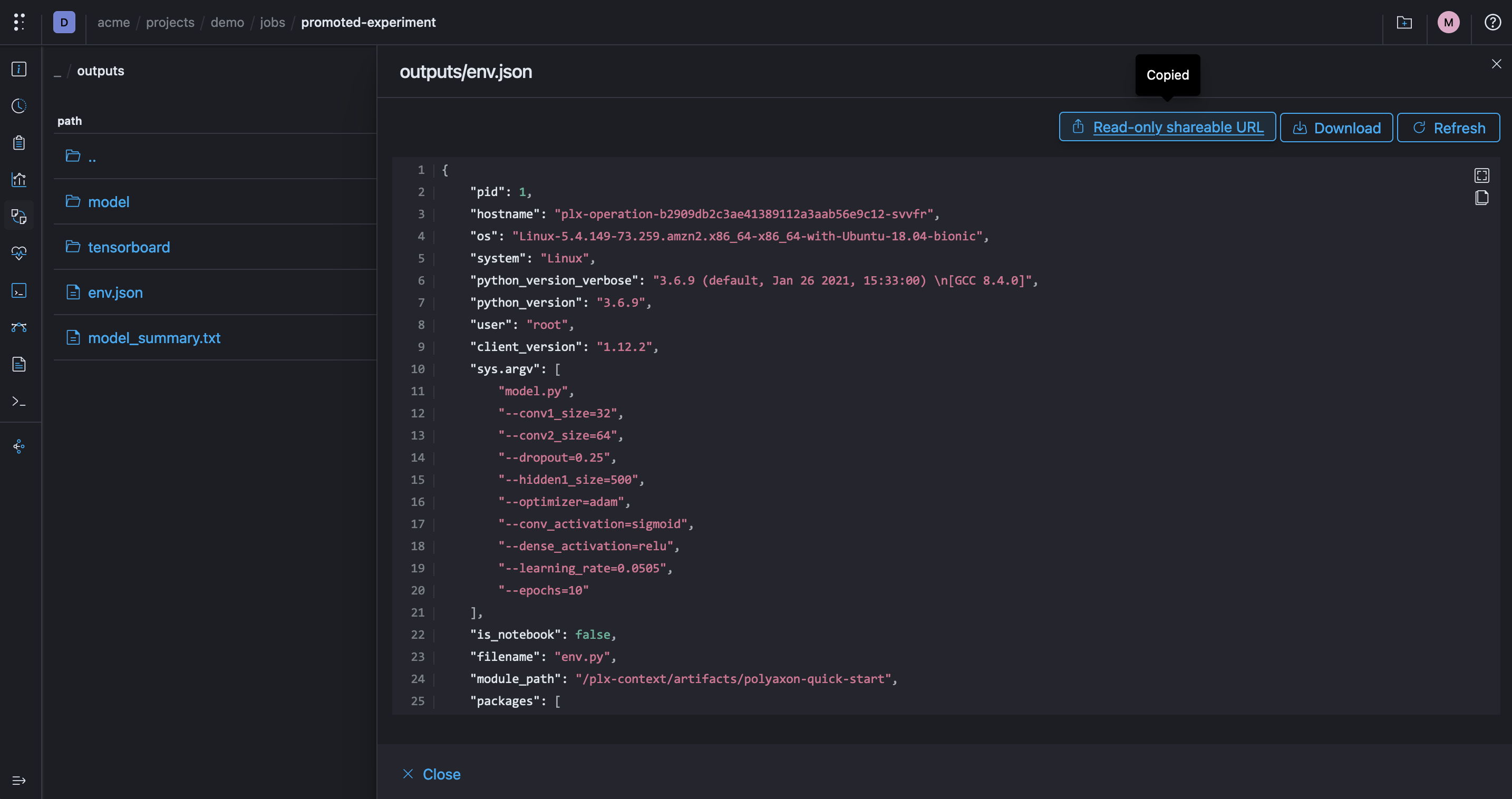
Task: Toggle fullscreen for the code viewer
Action: tap(1481, 176)
